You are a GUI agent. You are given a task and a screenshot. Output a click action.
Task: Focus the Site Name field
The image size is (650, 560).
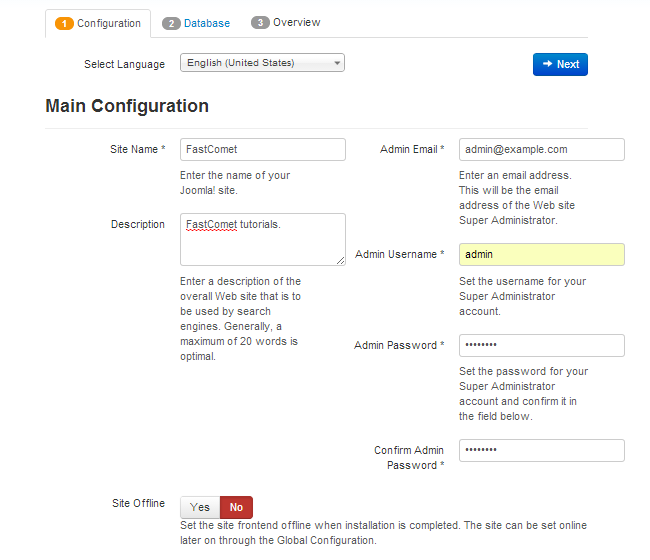[x=262, y=149]
